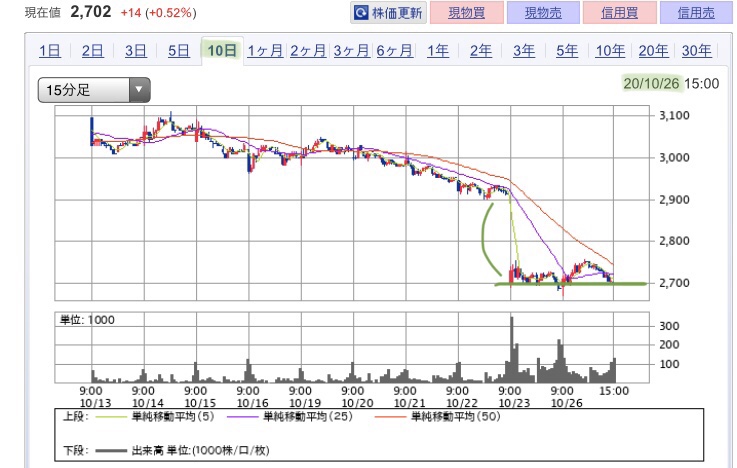Screen dimensions: 737x468
Task: Click the dropdown arrow beside 15分足
Action: tap(139, 90)
